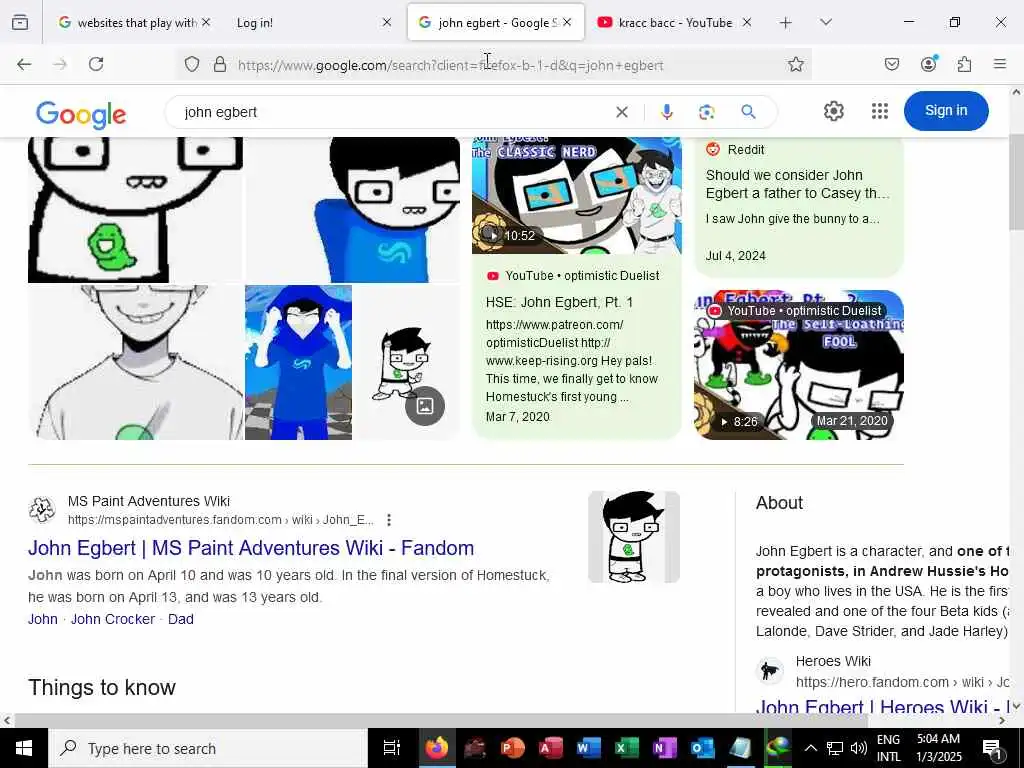Open the John sitelink
This screenshot has height=768, width=1024.
click(x=42, y=619)
